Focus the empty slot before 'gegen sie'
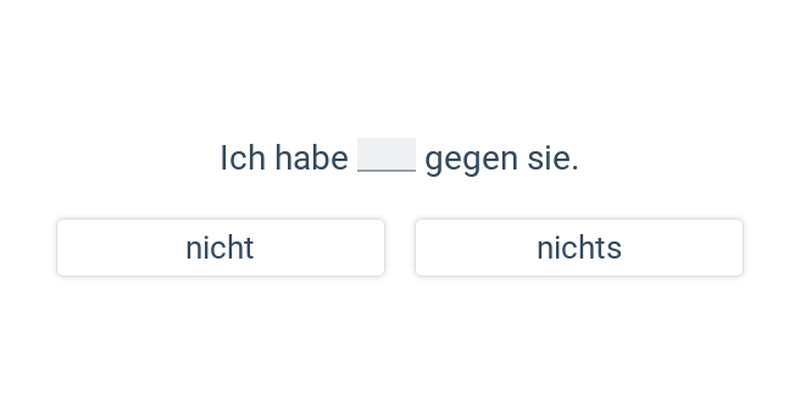 click(386, 155)
